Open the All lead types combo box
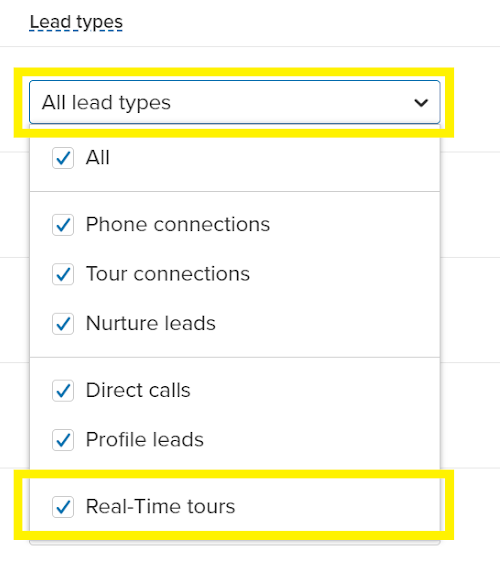Screen dimensions: 500x569 (x=234, y=102)
